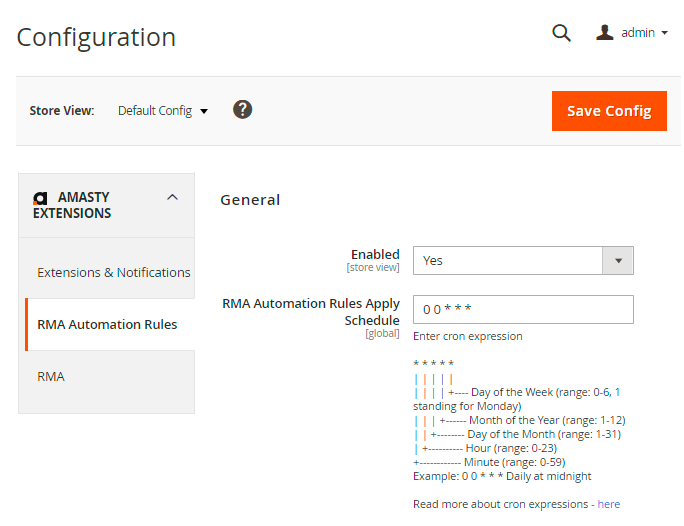Click the Enabled field label
The width and height of the screenshot is (684, 526).
point(375,255)
